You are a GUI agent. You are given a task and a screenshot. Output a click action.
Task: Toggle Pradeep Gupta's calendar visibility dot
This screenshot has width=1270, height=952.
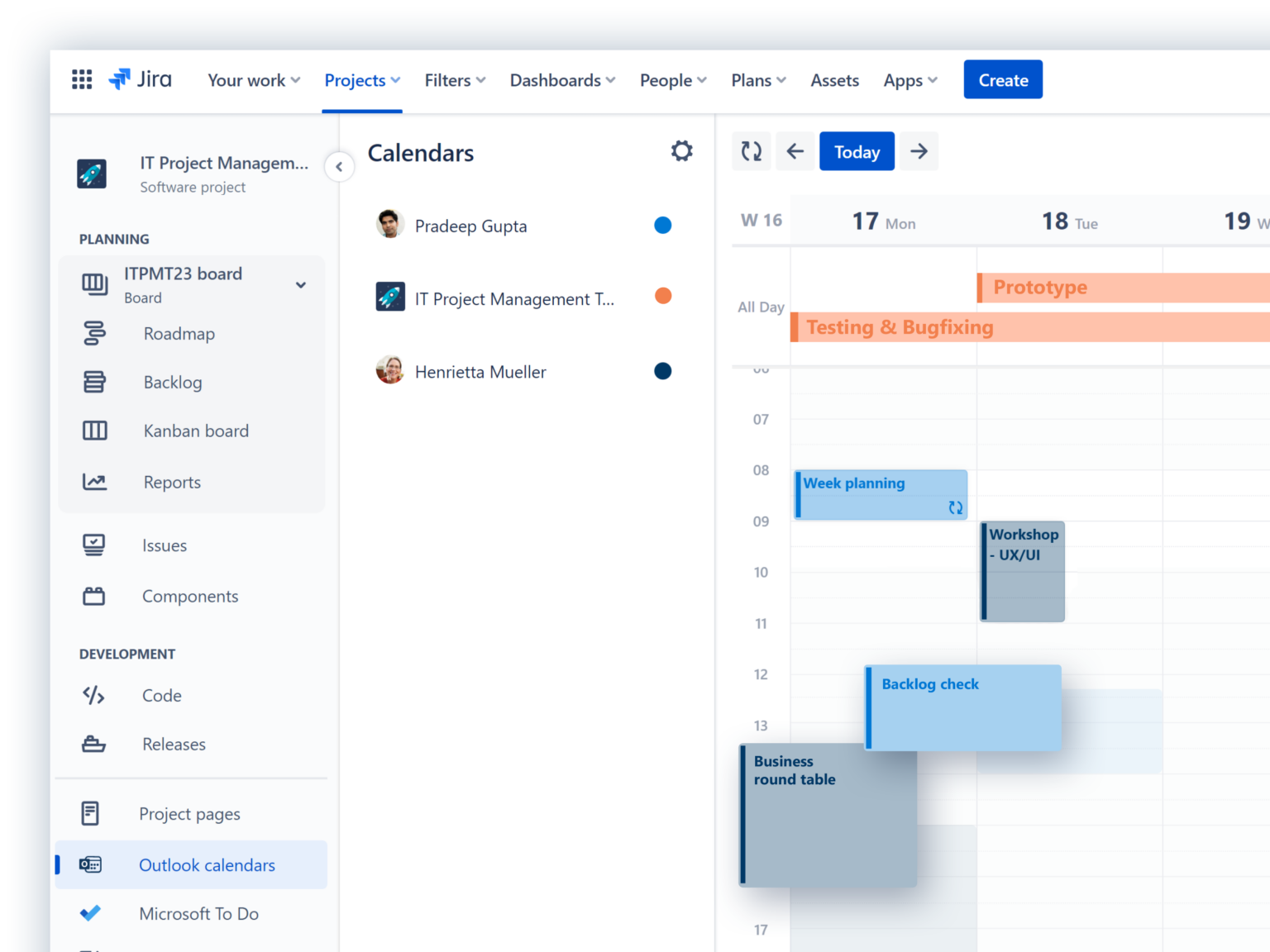662,225
